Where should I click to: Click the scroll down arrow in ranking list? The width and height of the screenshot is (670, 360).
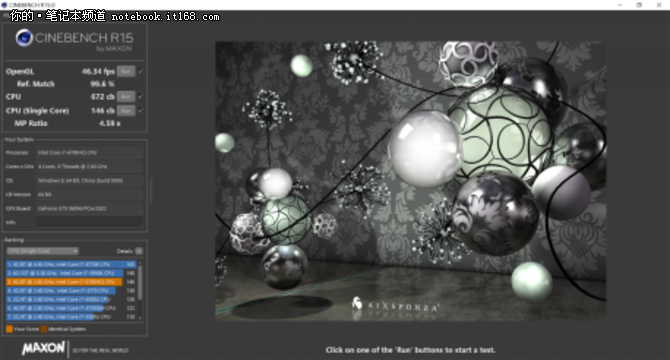[x=140, y=318]
